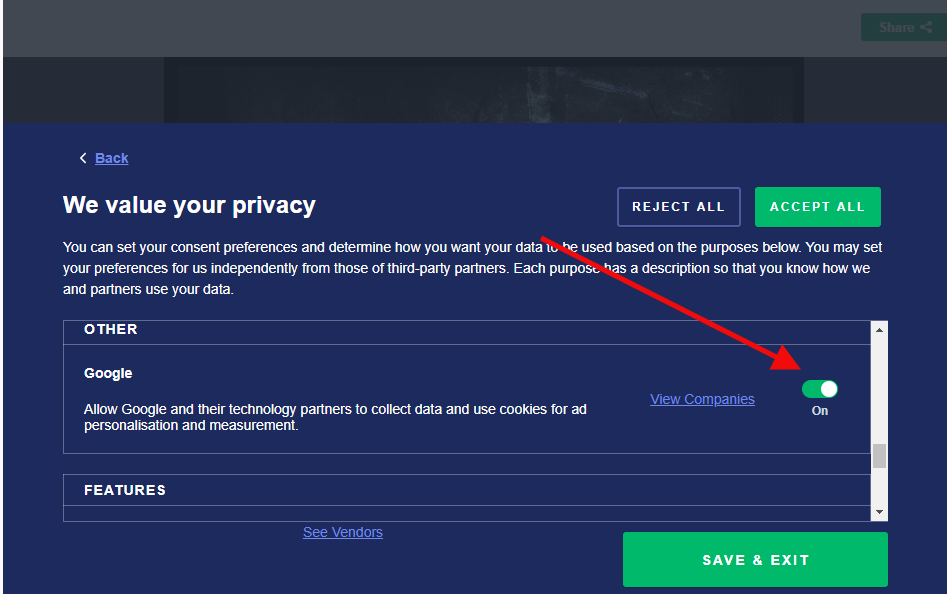Go back using the Back link
The width and height of the screenshot is (947, 594).
[112, 158]
